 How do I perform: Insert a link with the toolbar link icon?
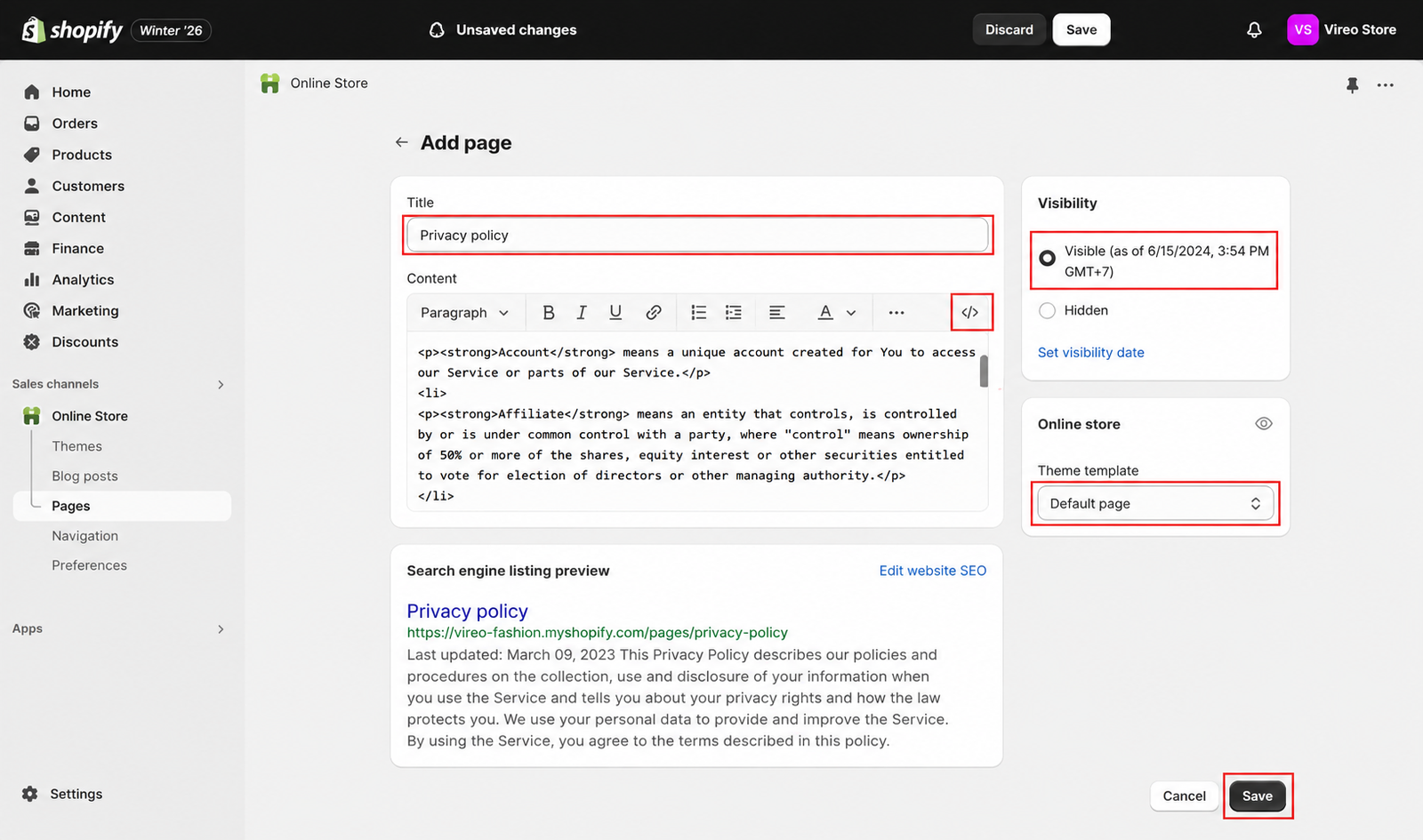653,313
